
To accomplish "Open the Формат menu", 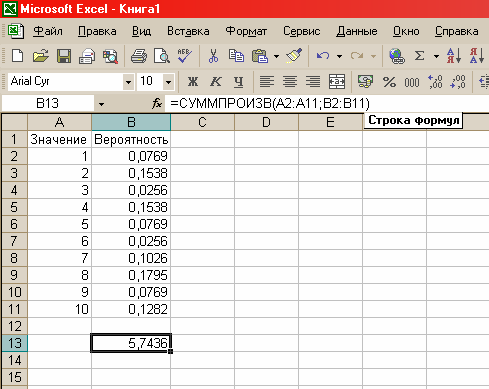I will click(246, 31).
